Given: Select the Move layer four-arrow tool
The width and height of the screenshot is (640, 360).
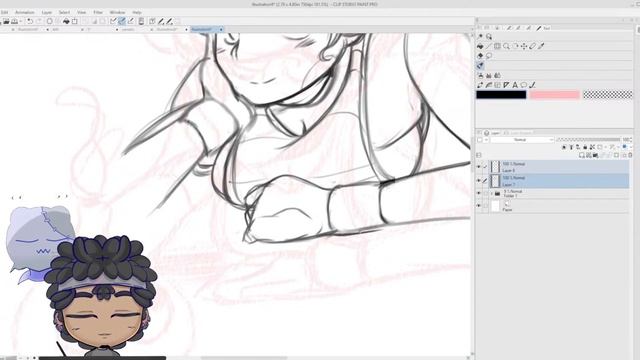Looking at the screenshot, I should coord(524,46).
